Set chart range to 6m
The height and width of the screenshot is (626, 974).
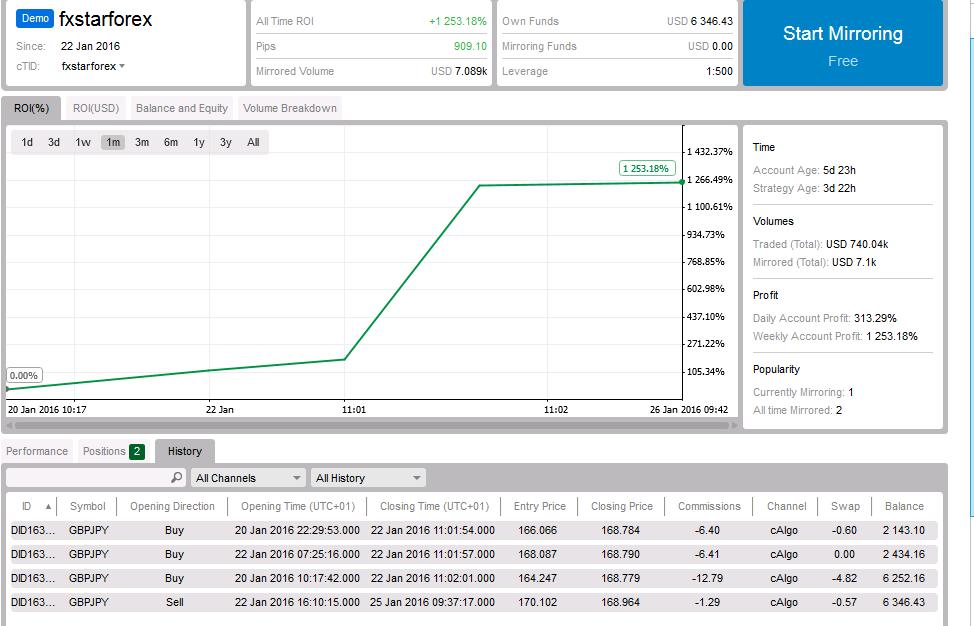[171, 142]
